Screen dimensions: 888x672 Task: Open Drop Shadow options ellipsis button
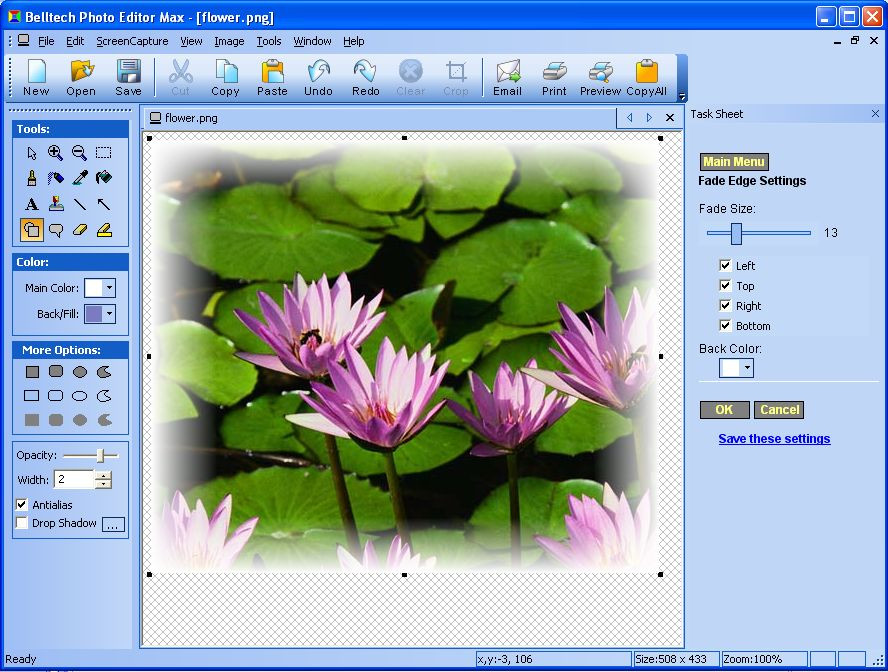113,525
